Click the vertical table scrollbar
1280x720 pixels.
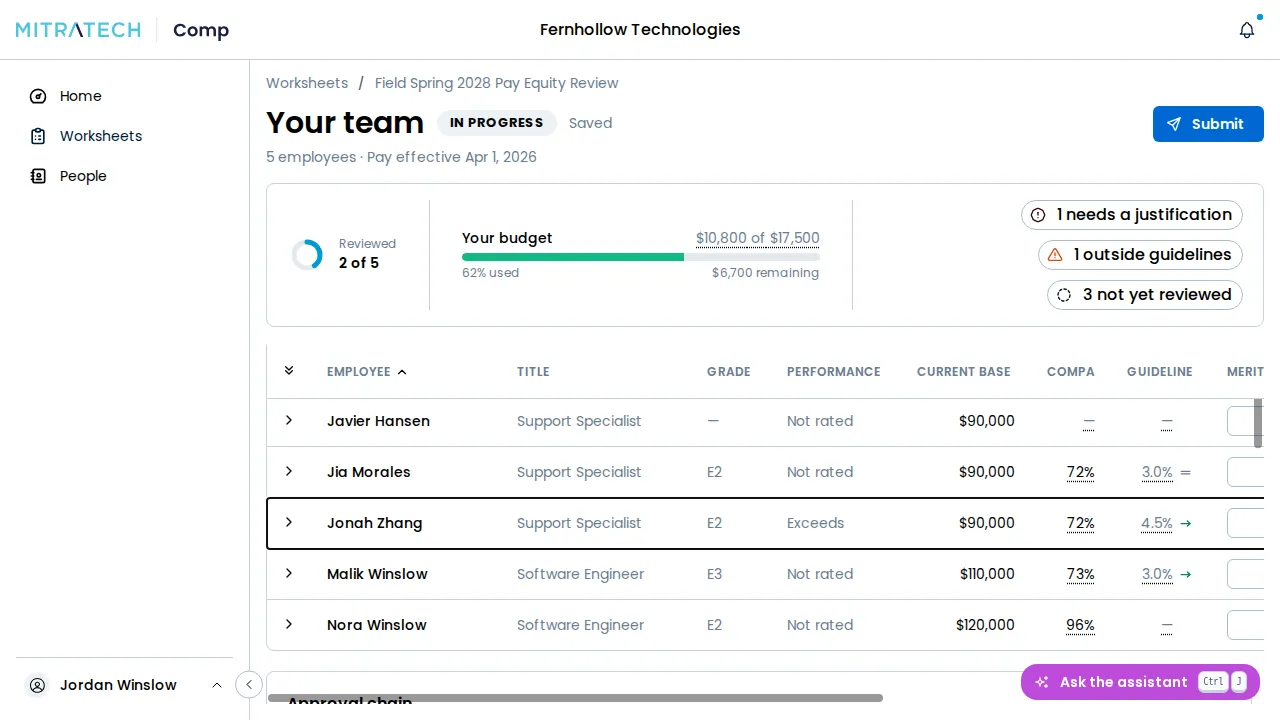1258,423
